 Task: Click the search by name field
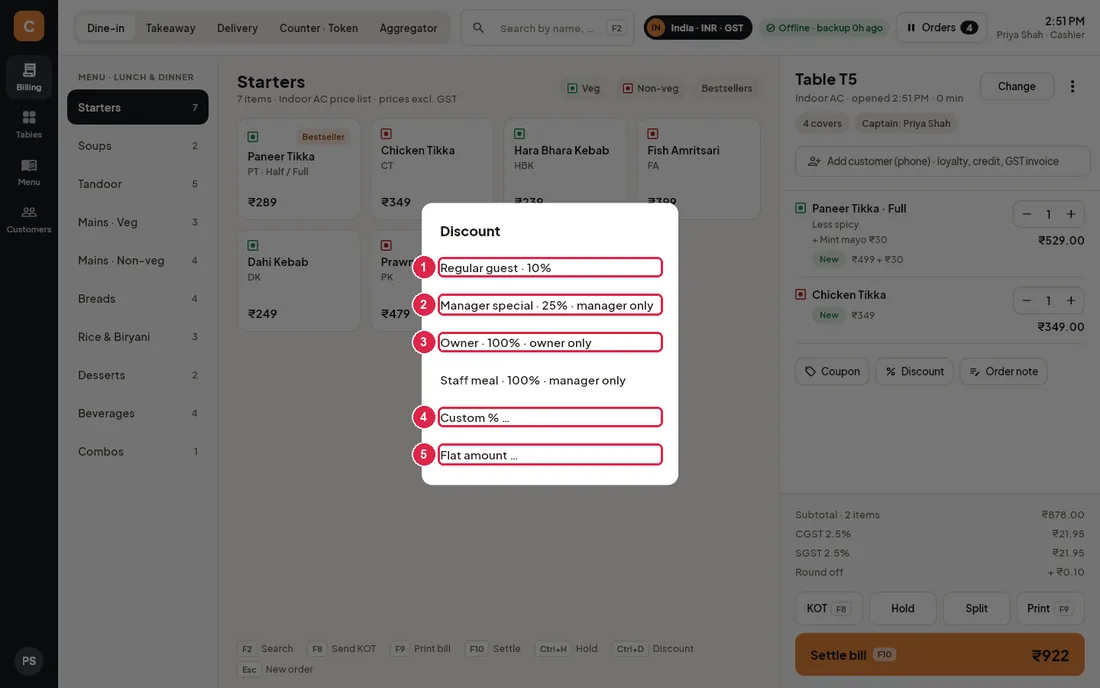tap(546, 28)
